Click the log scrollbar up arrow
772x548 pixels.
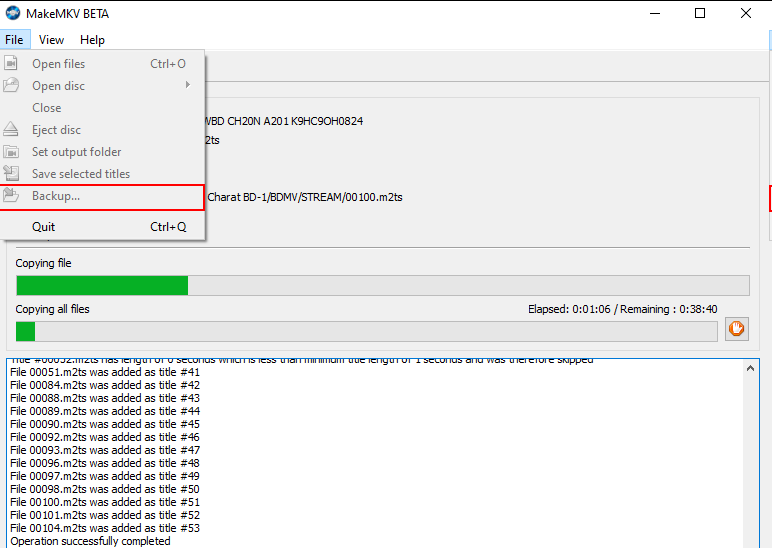pyautogui.click(x=750, y=368)
